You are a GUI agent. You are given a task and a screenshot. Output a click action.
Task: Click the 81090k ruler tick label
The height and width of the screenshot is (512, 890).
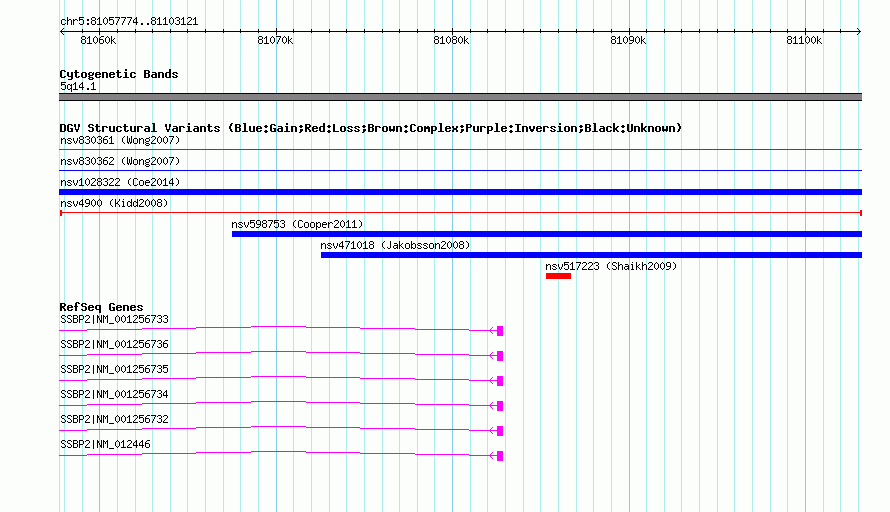click(x=628, y=40)
